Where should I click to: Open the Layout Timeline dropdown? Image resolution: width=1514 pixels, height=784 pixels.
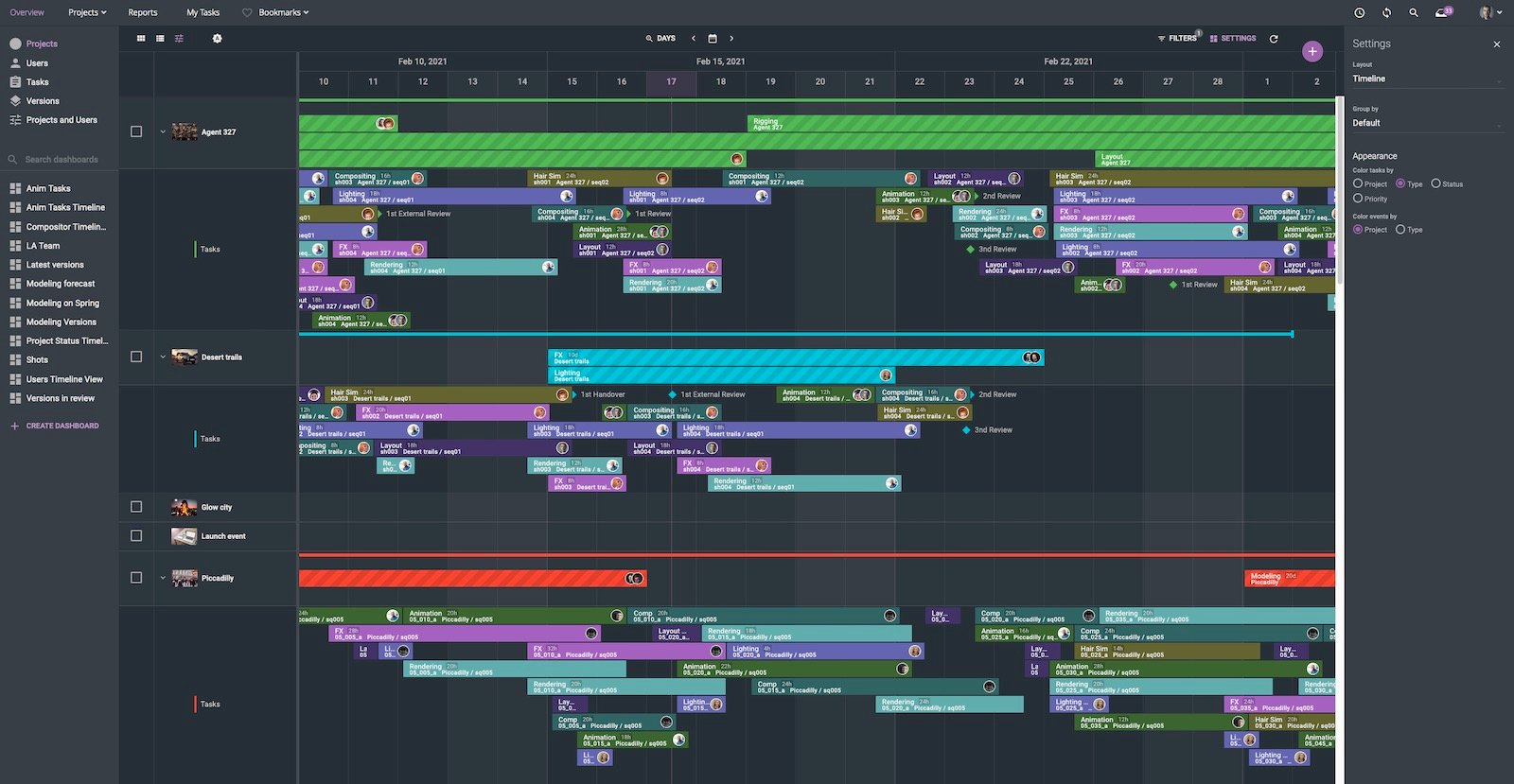point(1427,79)
